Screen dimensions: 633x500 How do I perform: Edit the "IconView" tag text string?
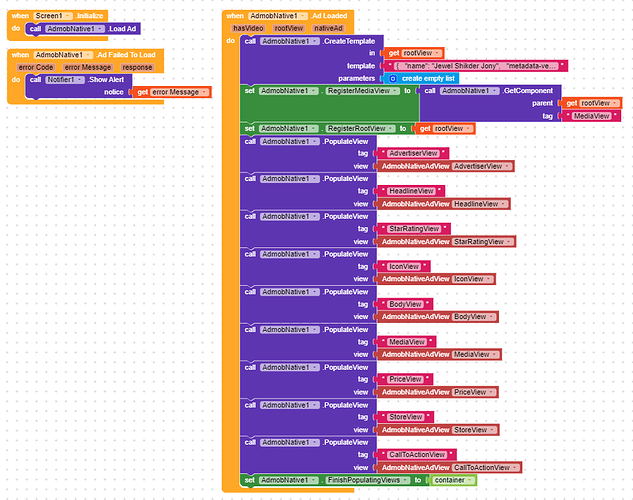(x=404, y=266)
